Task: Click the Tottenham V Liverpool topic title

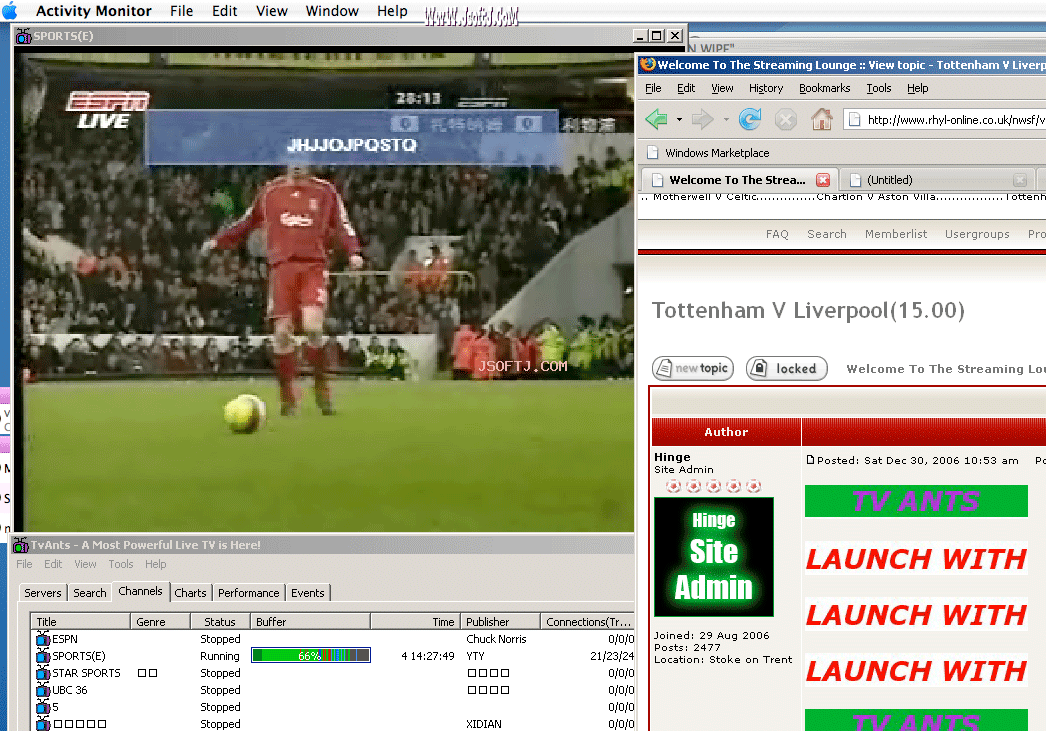Action: coord(809,311)
